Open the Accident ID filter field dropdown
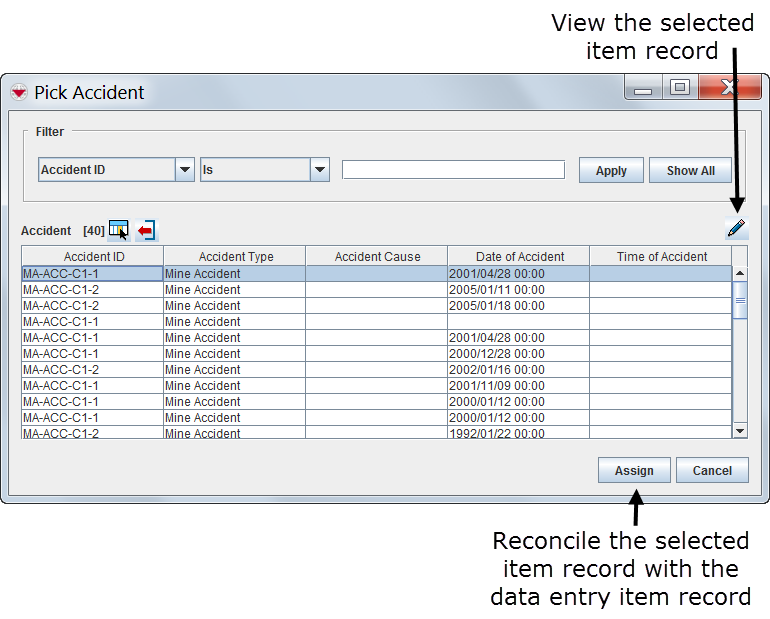770x619 pixels. pyautogui.click(x=184, y=170)
